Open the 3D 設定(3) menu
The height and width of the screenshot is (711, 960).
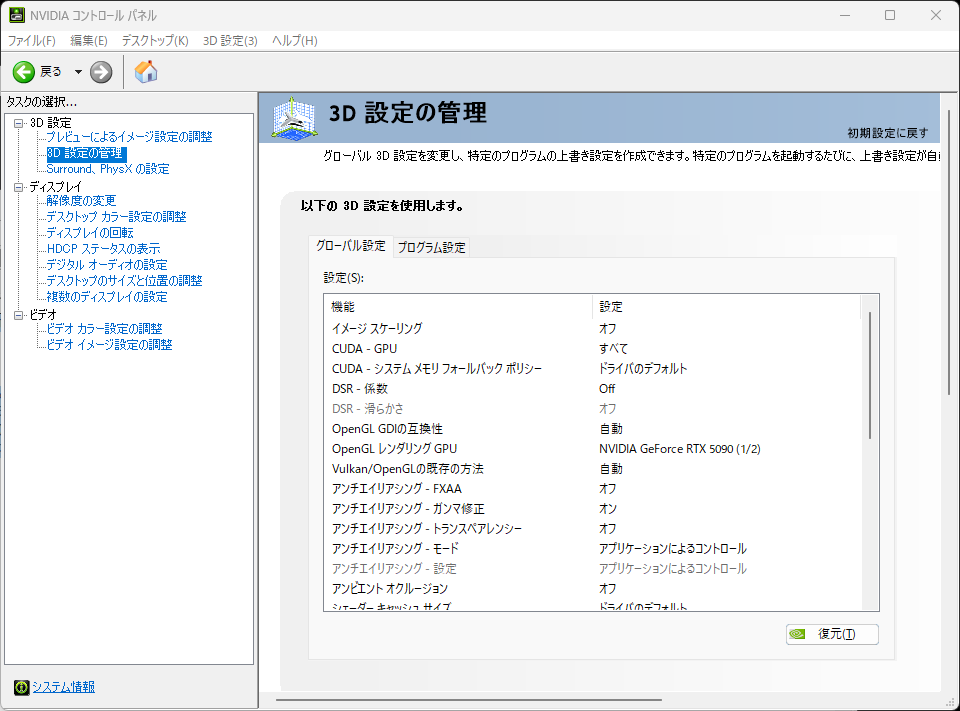230,40
